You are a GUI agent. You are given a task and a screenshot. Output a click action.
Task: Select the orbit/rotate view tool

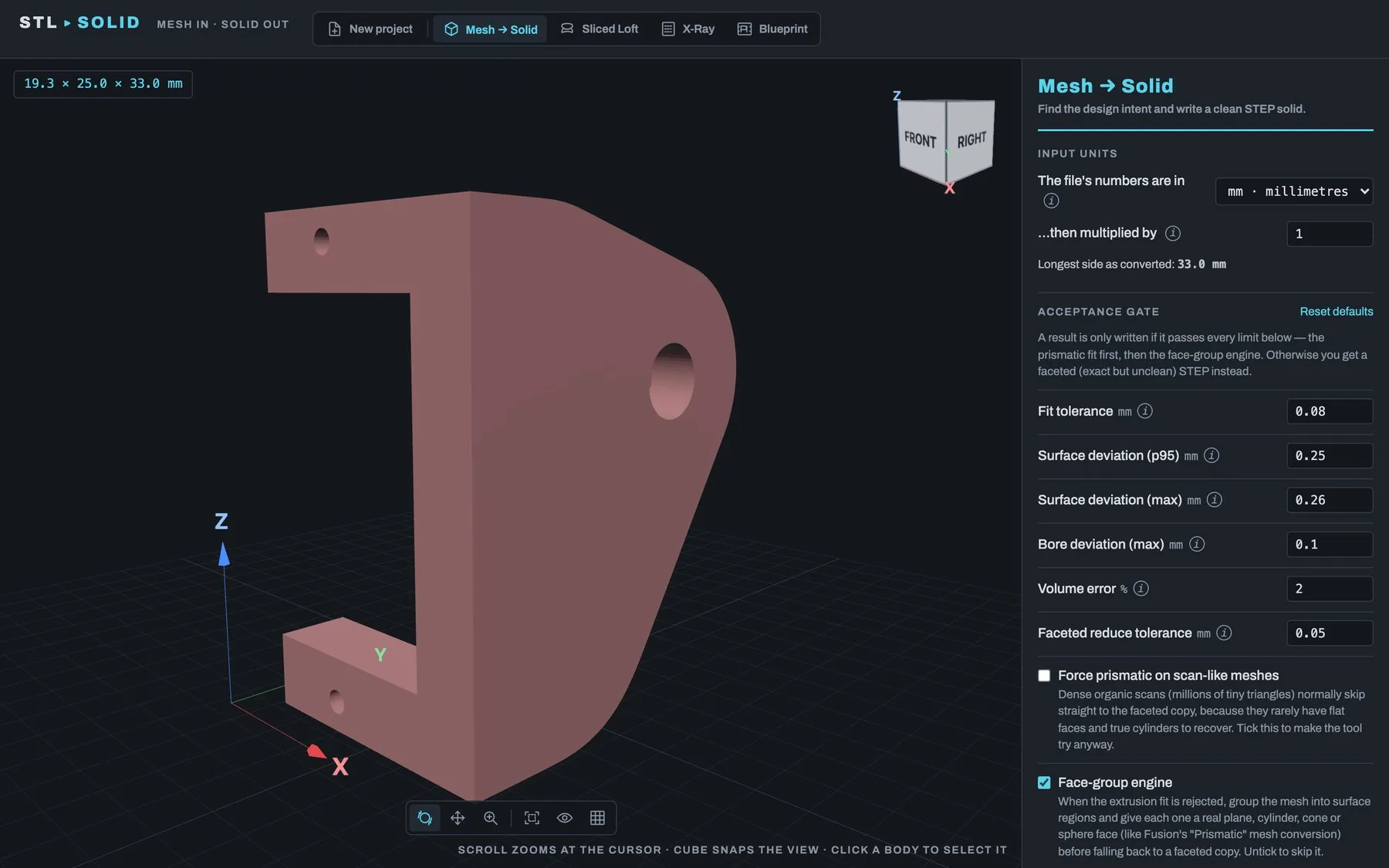[x=424, y=818]
